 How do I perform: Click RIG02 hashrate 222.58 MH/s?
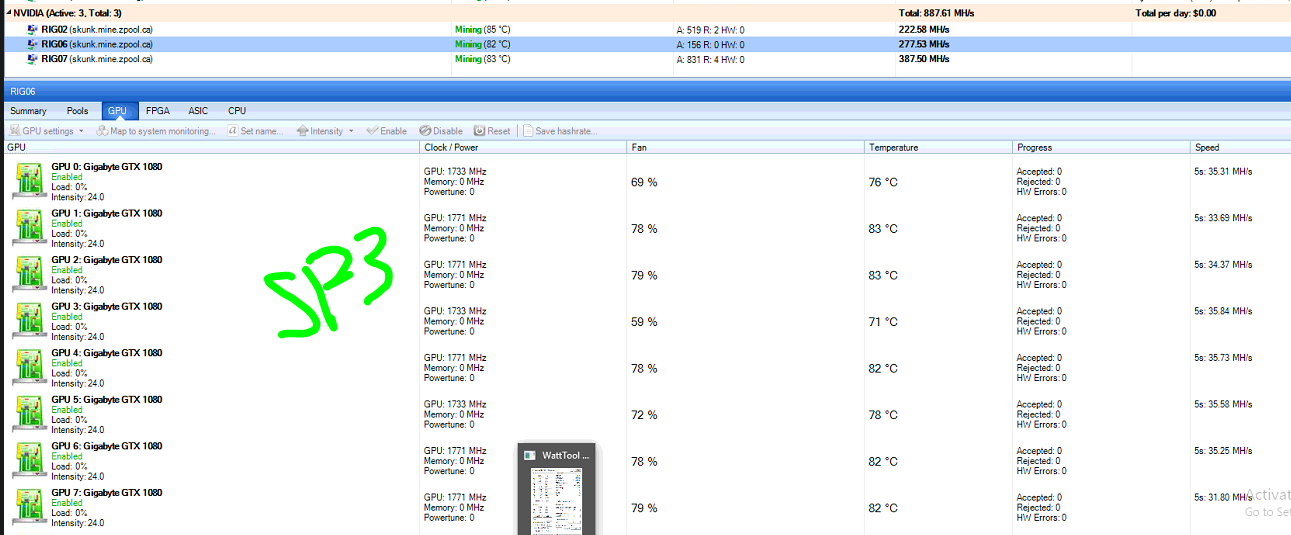point(925,30)
